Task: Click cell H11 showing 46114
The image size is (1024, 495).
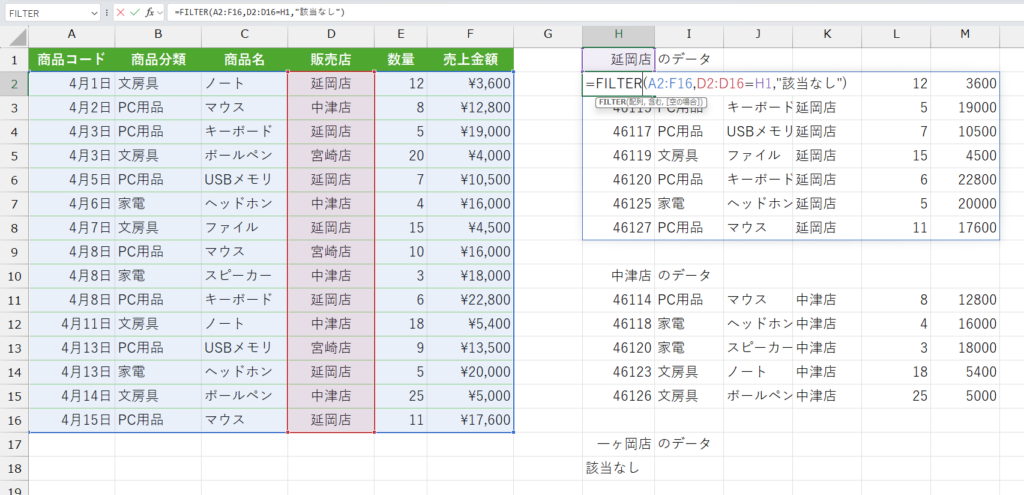Action: coord(618,300)
